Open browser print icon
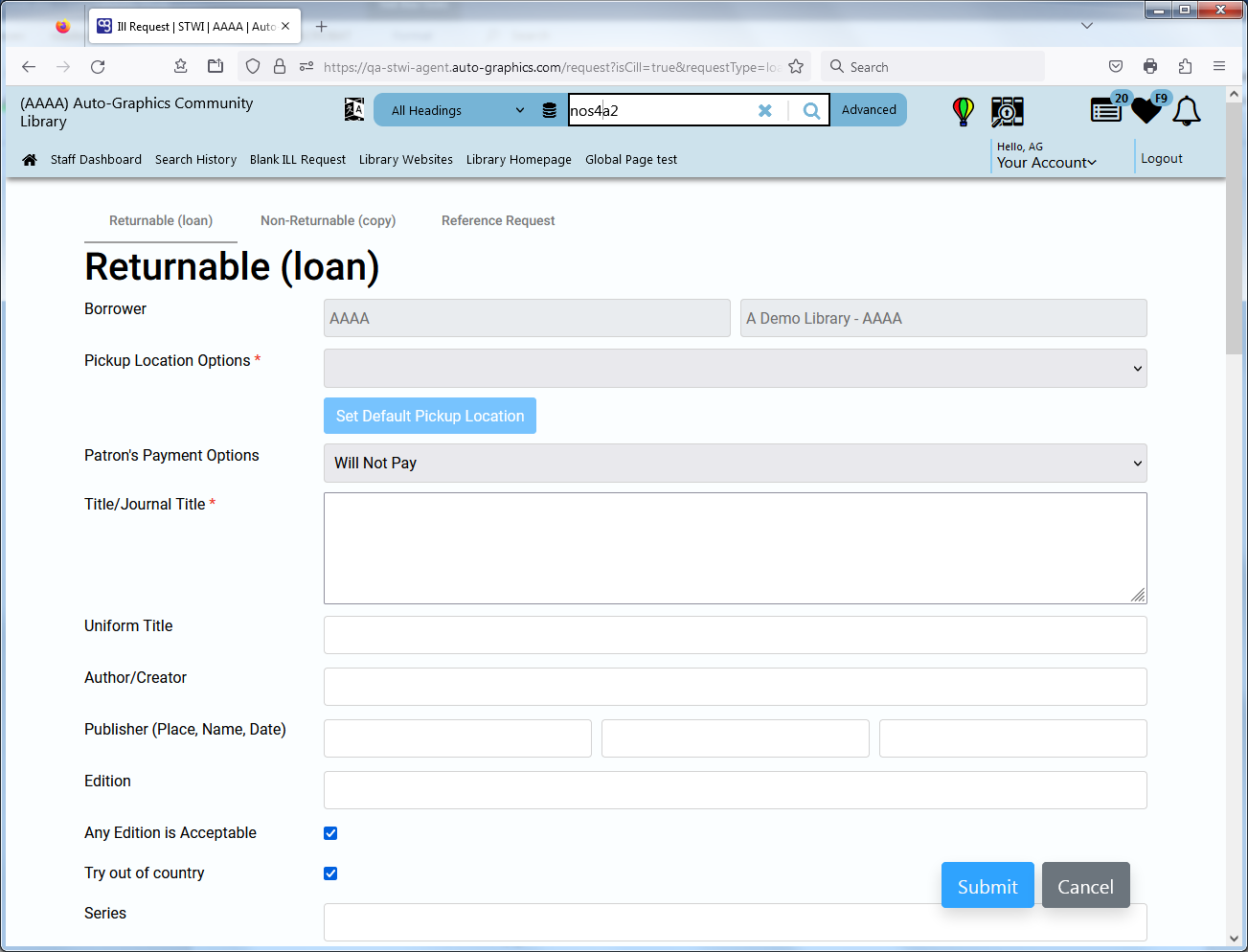The image size is (1248, 952). click(1150, 67)
